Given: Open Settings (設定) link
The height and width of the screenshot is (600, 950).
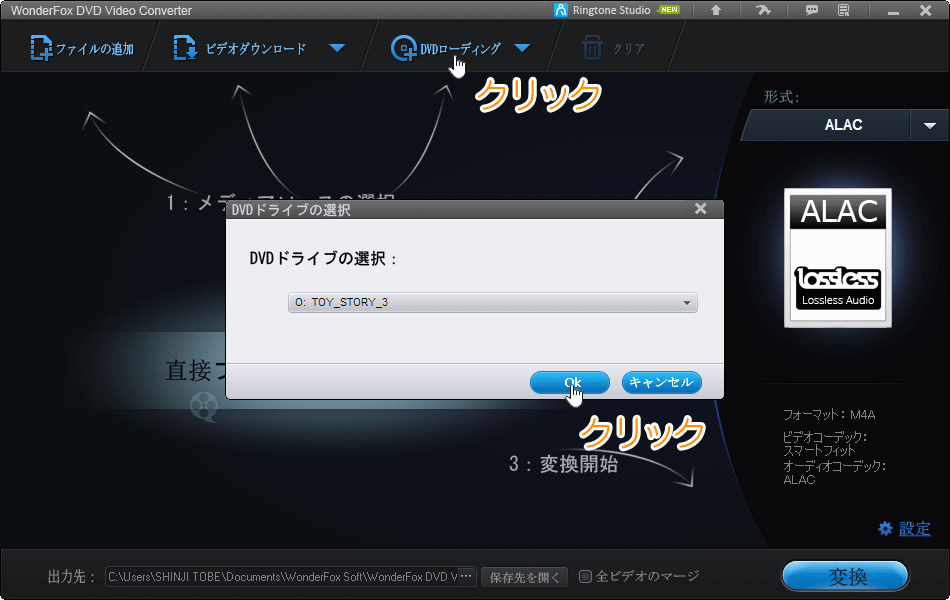Looking at the screenshot, I should (914, 528).
